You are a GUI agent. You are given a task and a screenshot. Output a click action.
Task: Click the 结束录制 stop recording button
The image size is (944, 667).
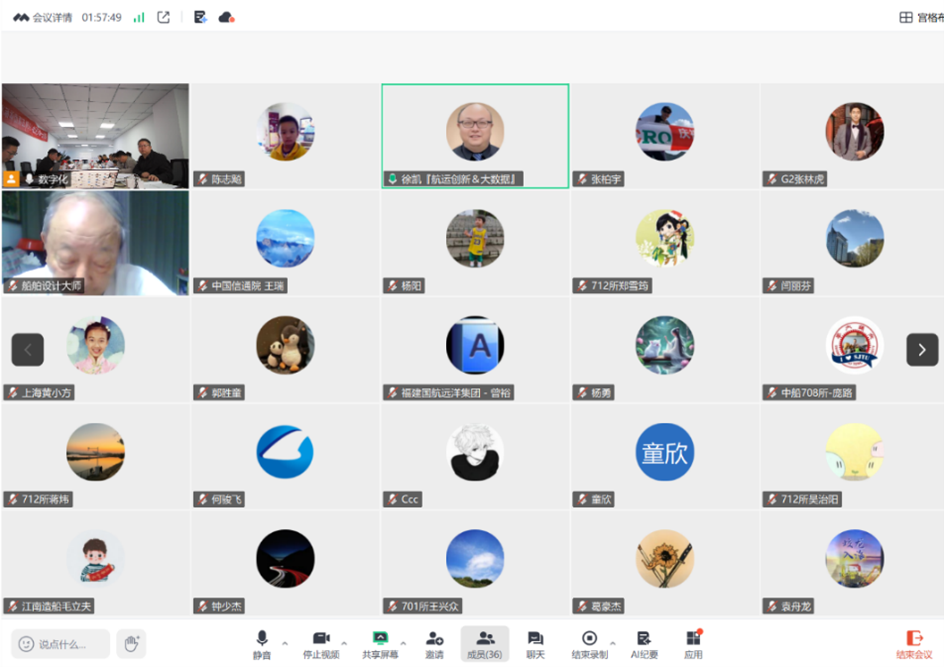[589, 639]
